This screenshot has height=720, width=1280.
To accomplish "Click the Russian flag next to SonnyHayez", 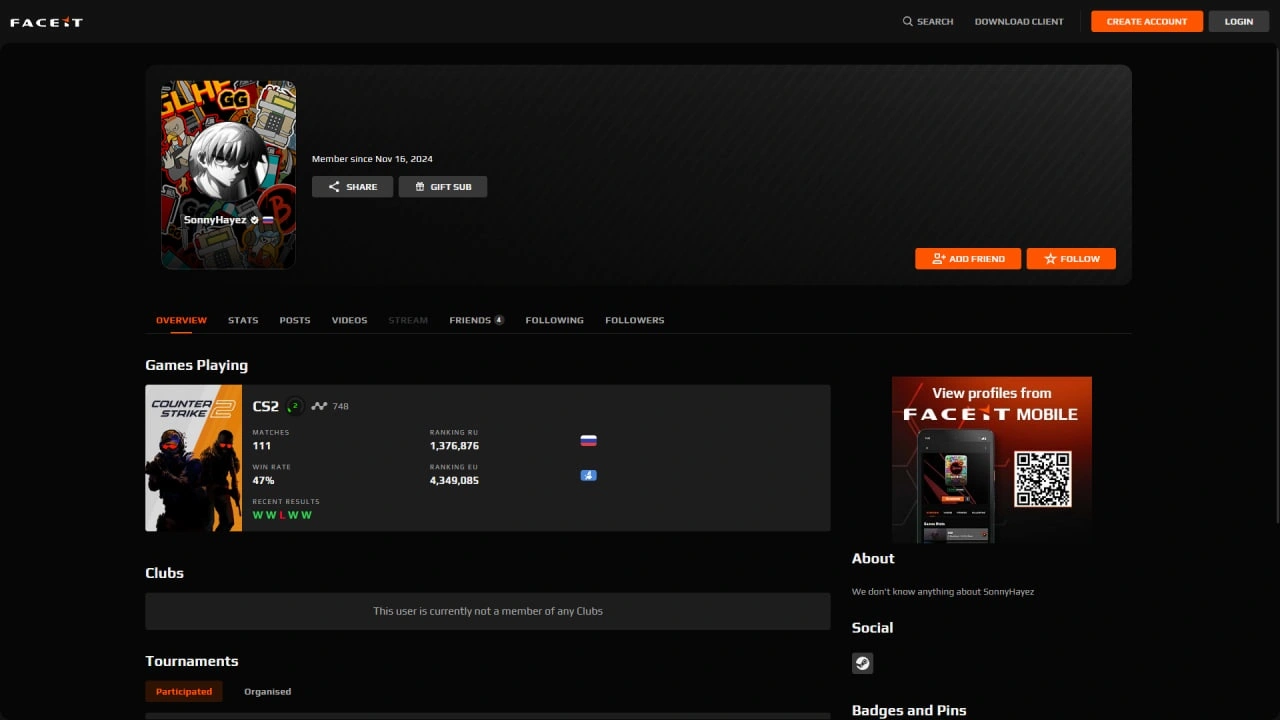I will 268,220.
